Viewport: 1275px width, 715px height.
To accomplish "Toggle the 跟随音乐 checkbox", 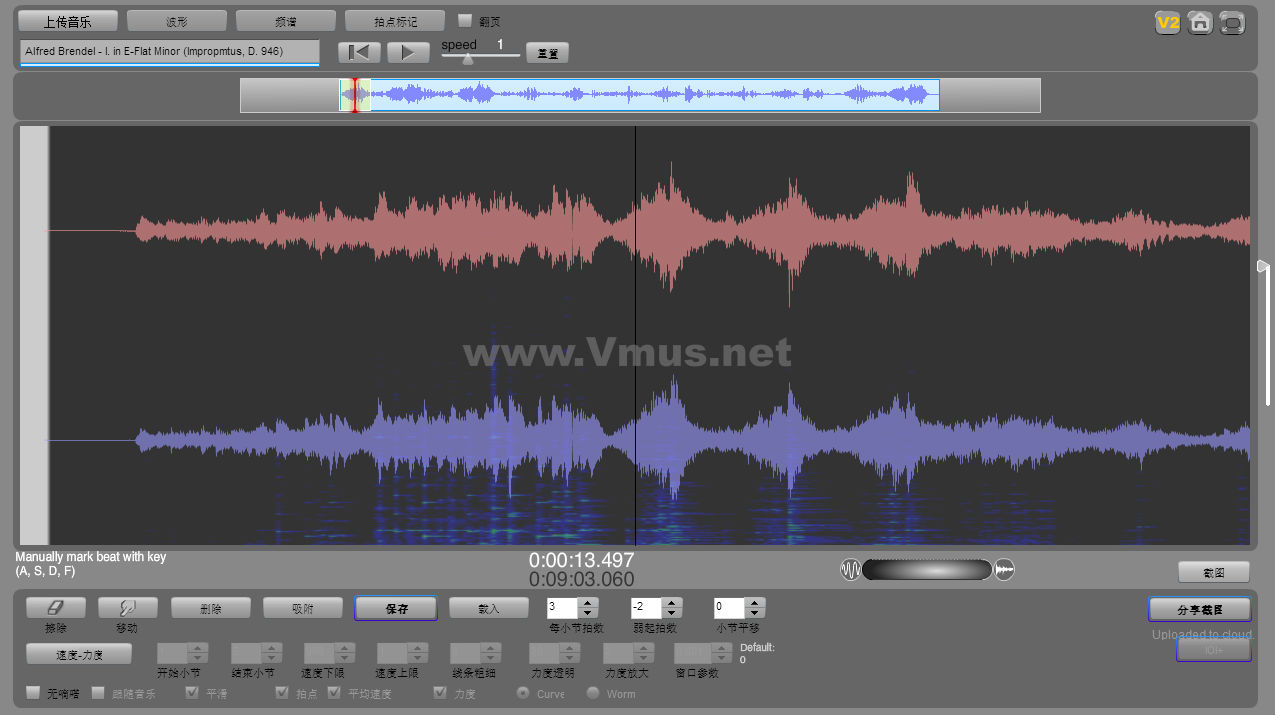I will (99, 692).
